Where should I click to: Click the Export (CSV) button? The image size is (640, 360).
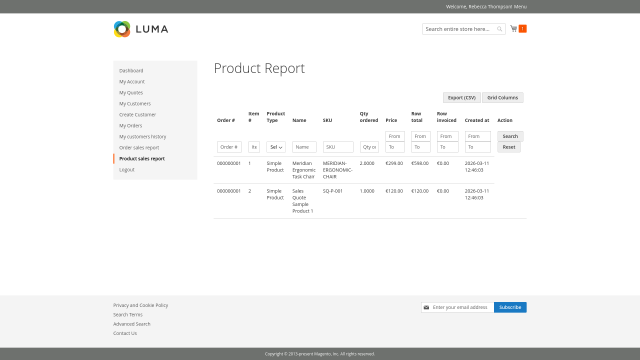[462, 98]
